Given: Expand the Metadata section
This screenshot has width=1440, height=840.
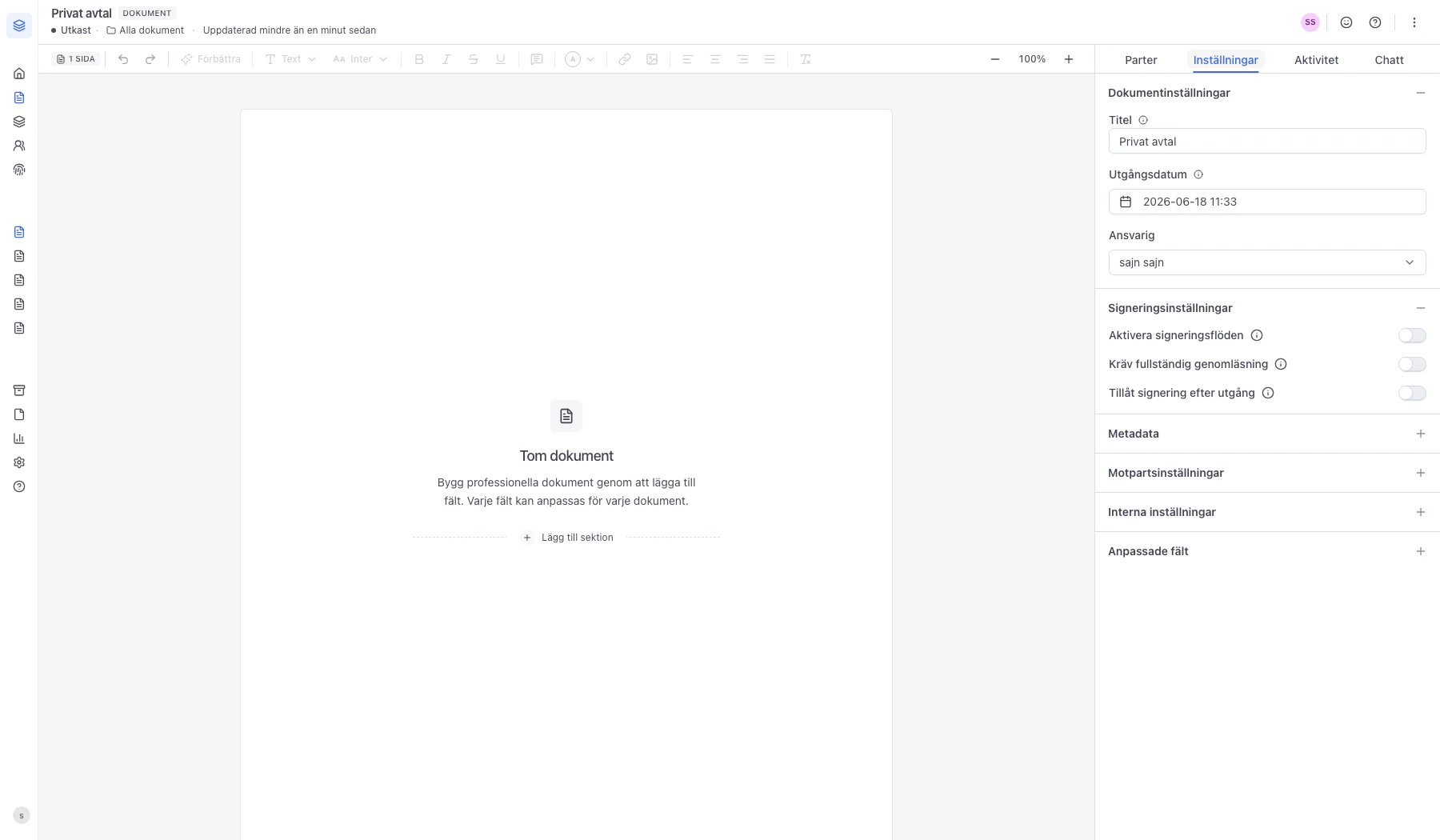Looking at the screenshot, I should 1421,434.
